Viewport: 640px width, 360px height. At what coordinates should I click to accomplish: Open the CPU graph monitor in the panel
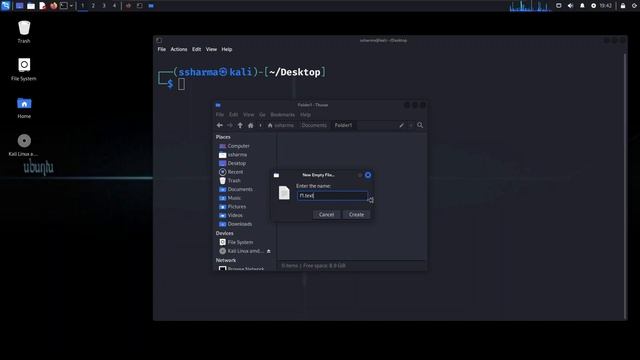click(530, 6)
